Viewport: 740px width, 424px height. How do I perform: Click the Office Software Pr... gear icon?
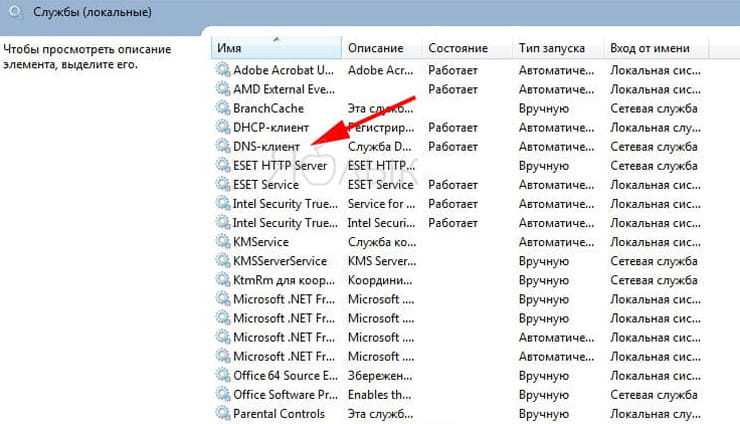223,394
